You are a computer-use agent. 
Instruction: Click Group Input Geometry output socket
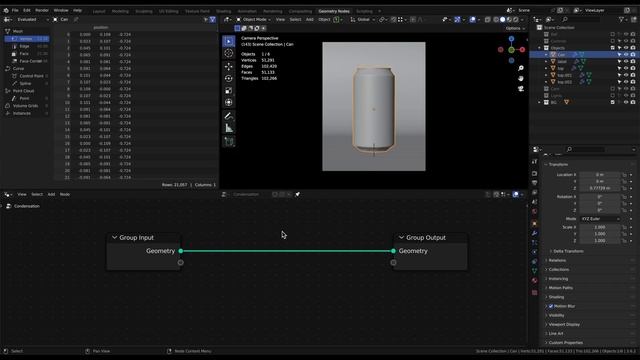[x=181, y=251]
